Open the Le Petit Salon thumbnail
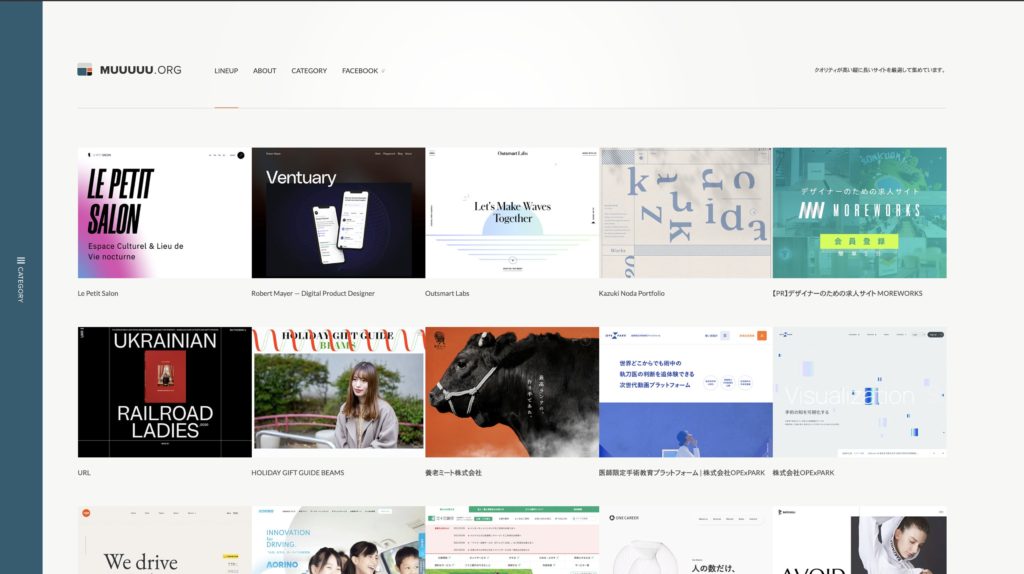Image resolution: width=1024 pixels, height=574 pixels. point(164,213)
